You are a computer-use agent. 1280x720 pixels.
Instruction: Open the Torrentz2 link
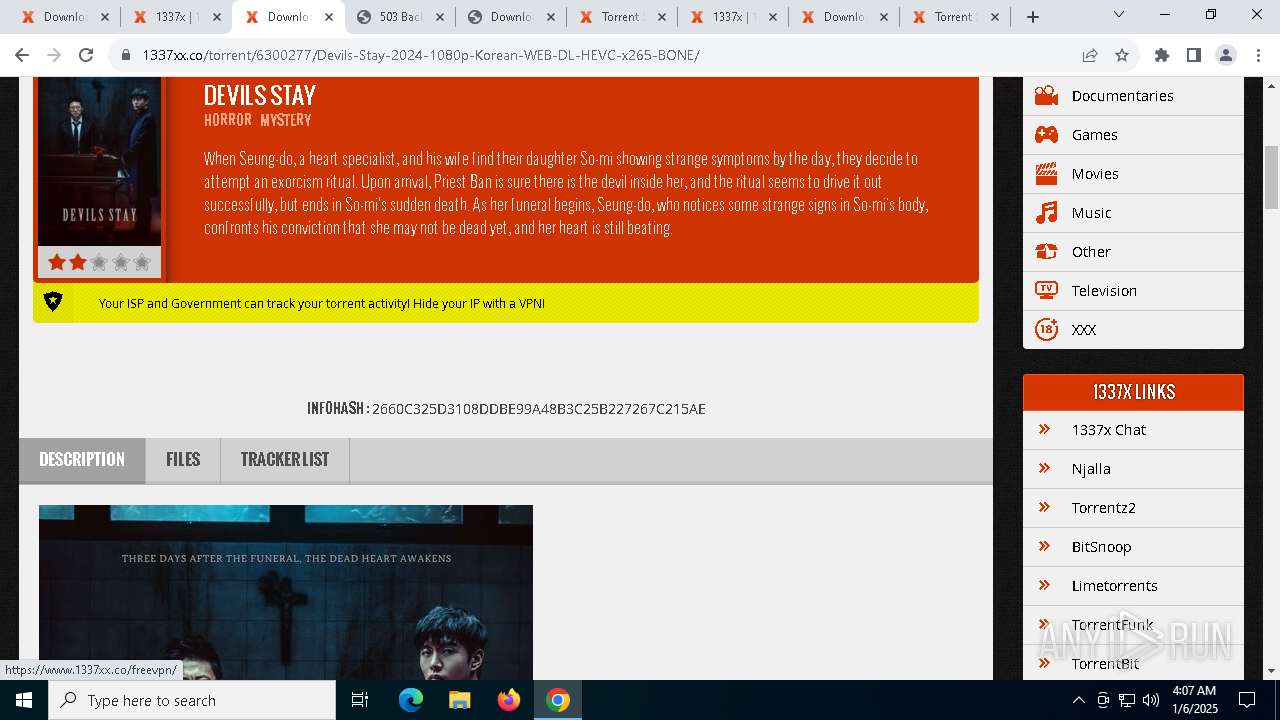coord(1104,508)
